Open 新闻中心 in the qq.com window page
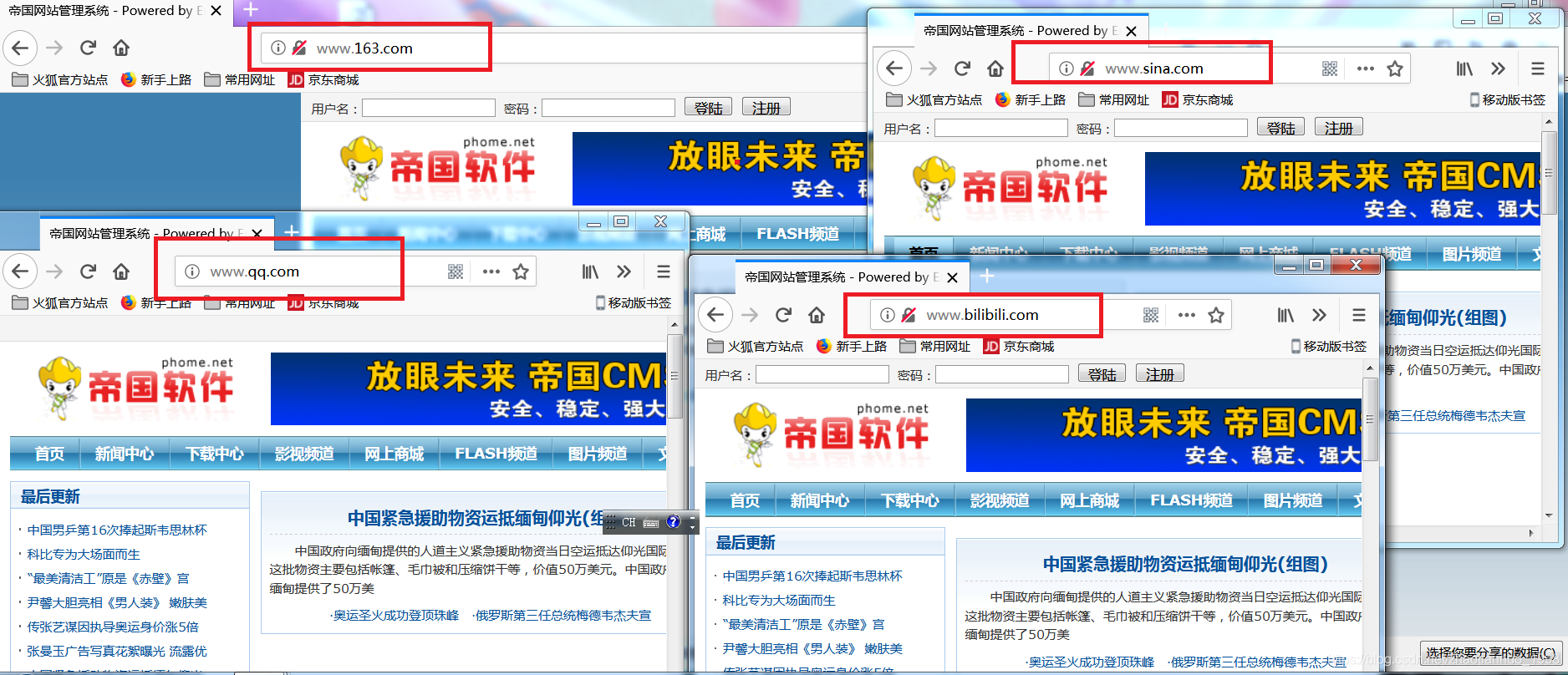1568x675 pixels. click(x=124, y=454)
